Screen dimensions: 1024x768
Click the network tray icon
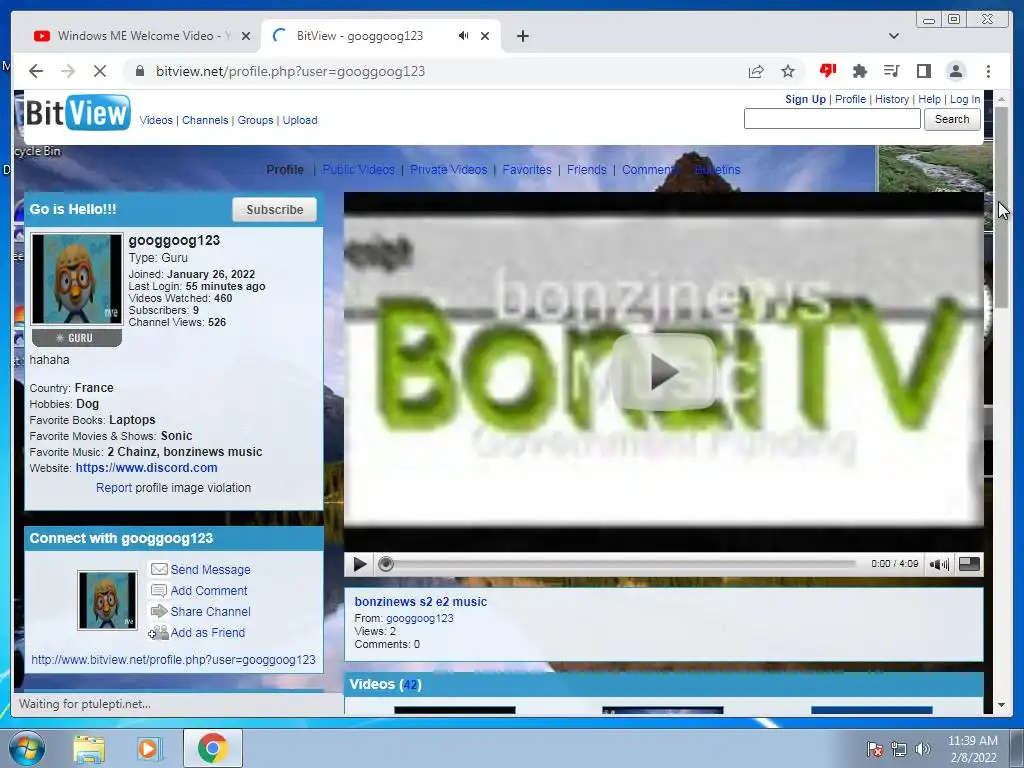coord(899,749)
